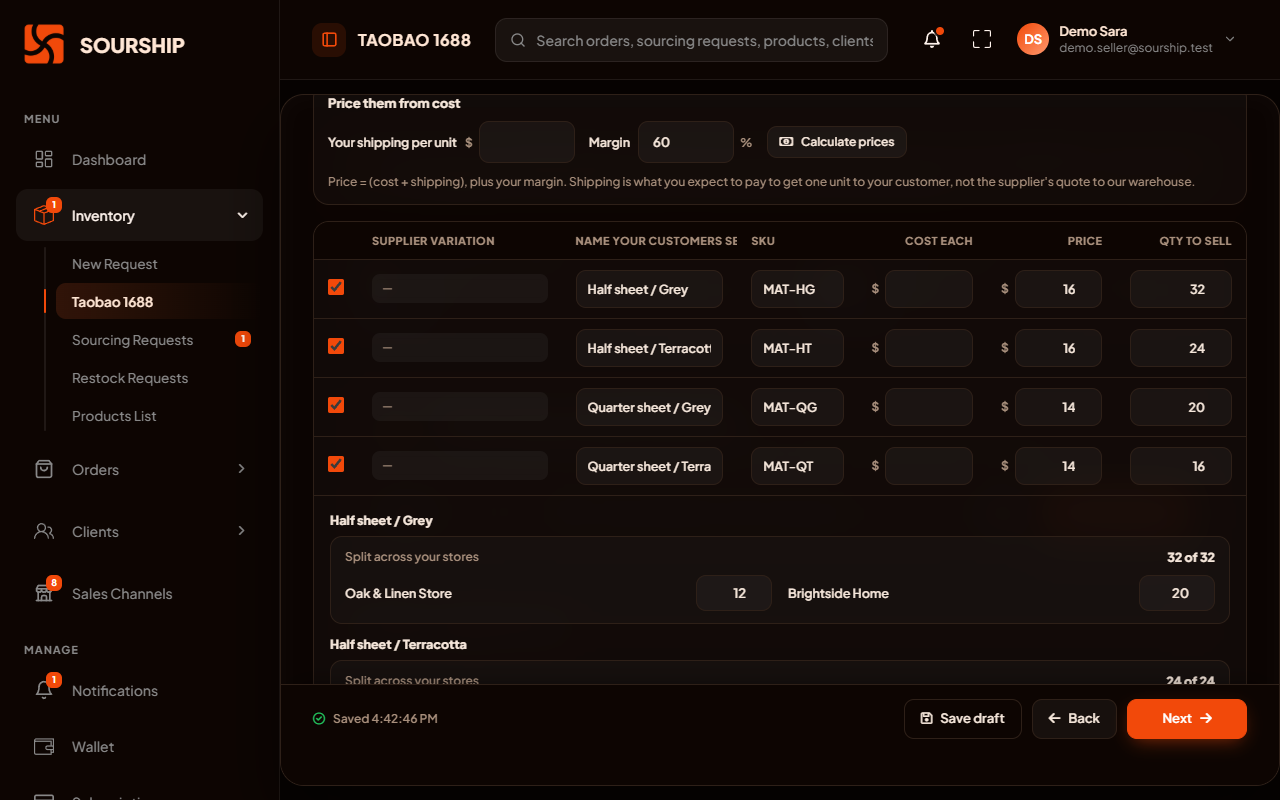This screenshot has height=800, width=1280.
Task: Click the DS user avatar
Action: click(x=1033, y=39)
